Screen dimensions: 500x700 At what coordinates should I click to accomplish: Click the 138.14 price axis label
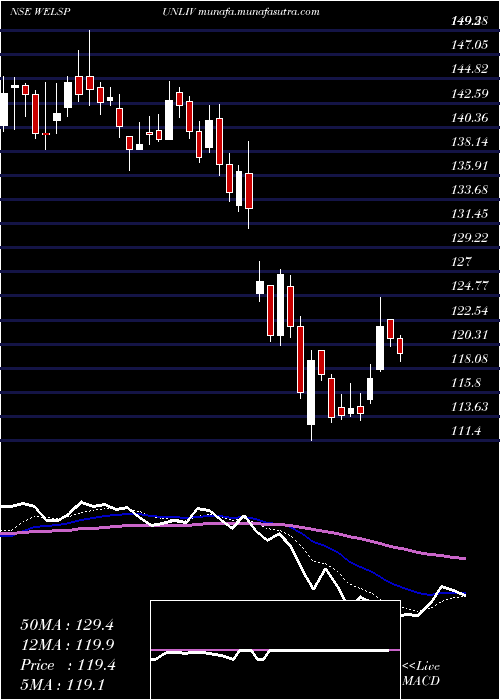tap(468, 142)
